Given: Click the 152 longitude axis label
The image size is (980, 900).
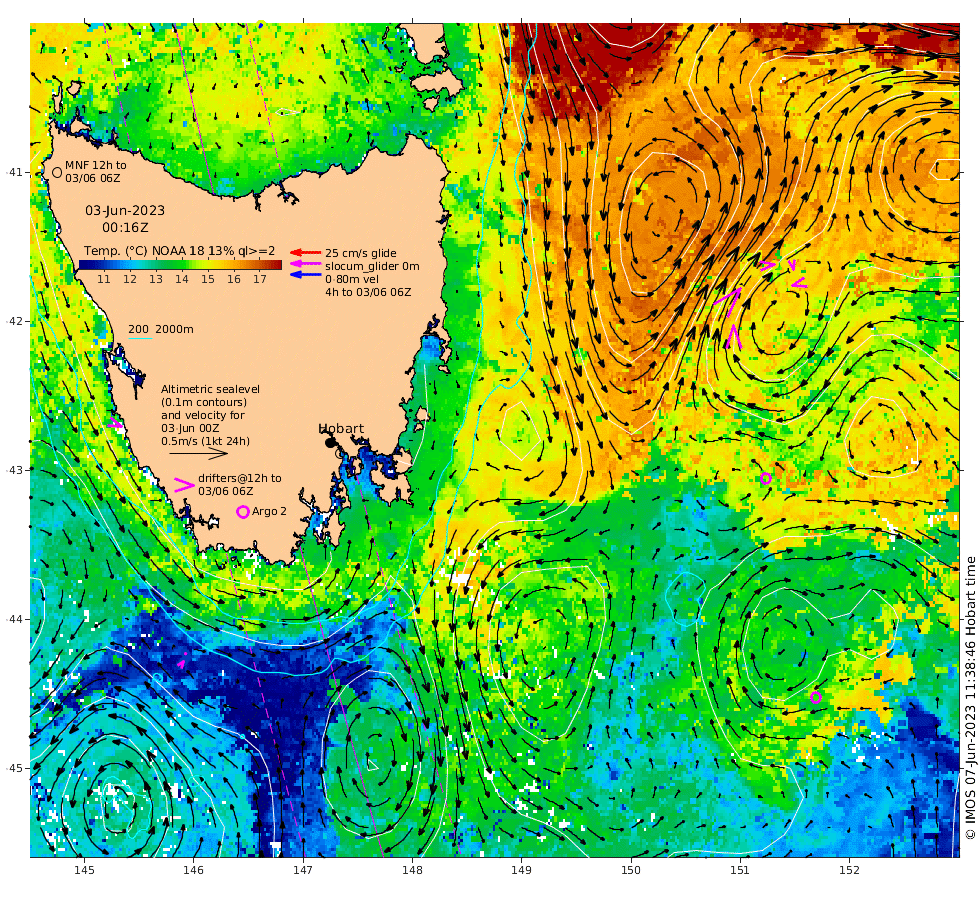Looking at the screenshot, I should [849, 870].
